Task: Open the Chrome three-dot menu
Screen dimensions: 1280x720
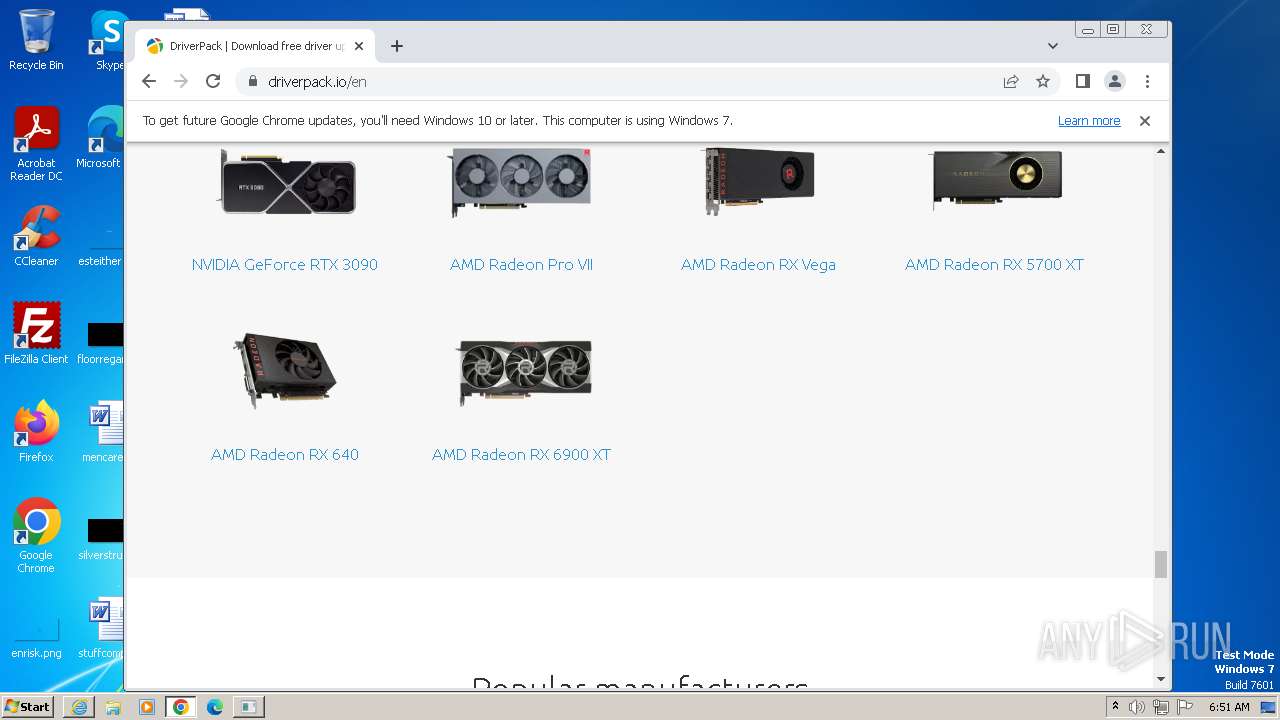Action: [1147, 81]
